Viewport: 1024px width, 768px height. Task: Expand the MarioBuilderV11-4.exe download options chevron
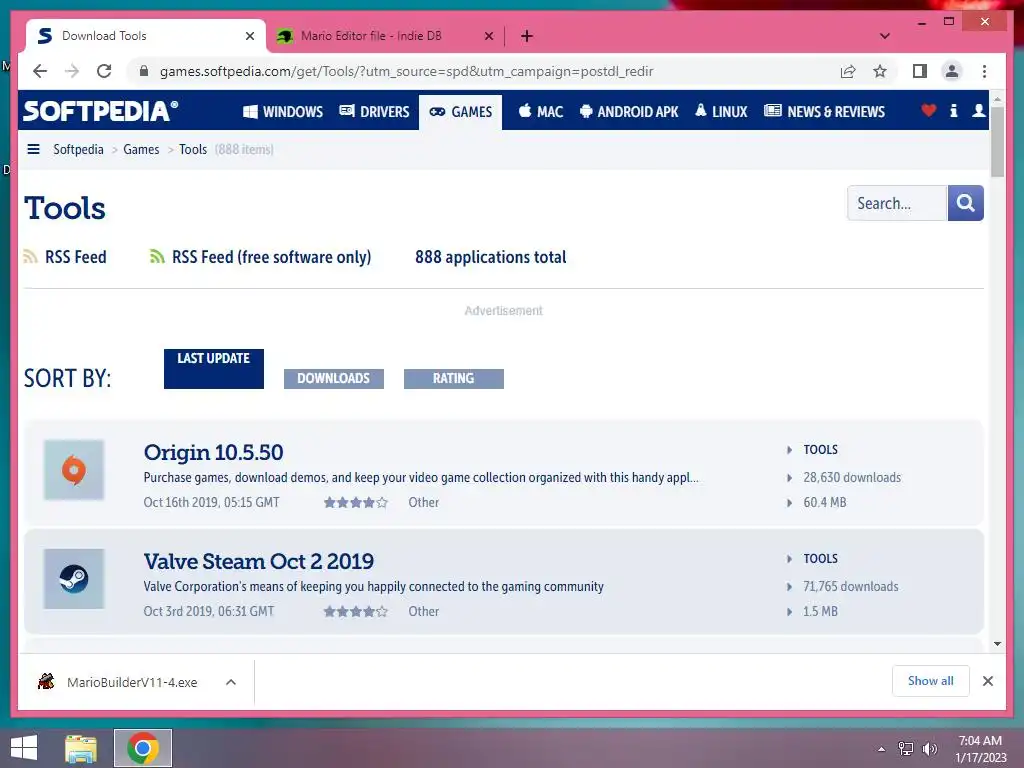click(x=231, y=682)
